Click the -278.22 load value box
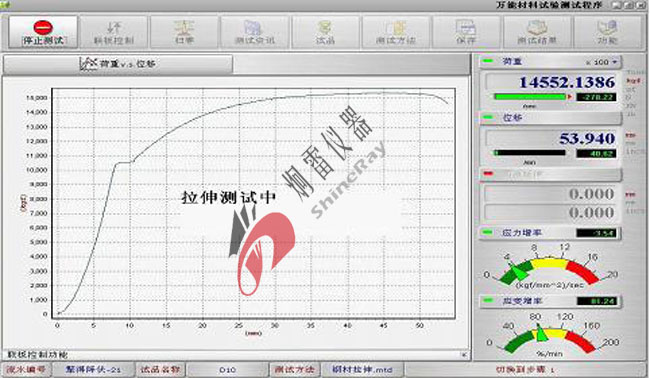 click(x=597, y=97)
